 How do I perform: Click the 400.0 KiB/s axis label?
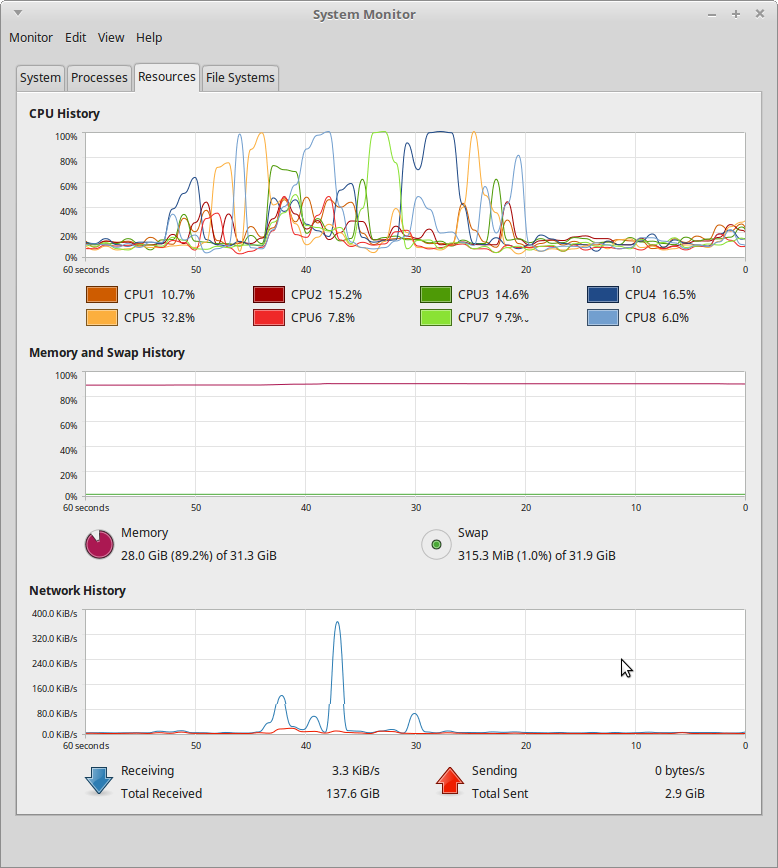click(x=54, y=613)
